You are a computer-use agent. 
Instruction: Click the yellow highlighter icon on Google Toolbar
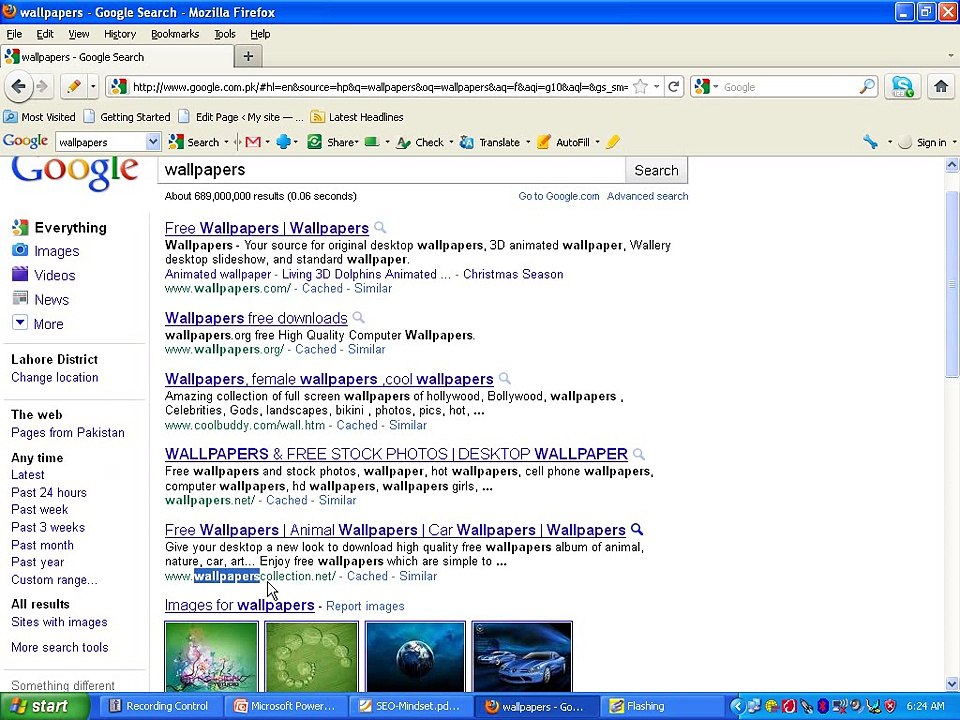pos(613,142)
